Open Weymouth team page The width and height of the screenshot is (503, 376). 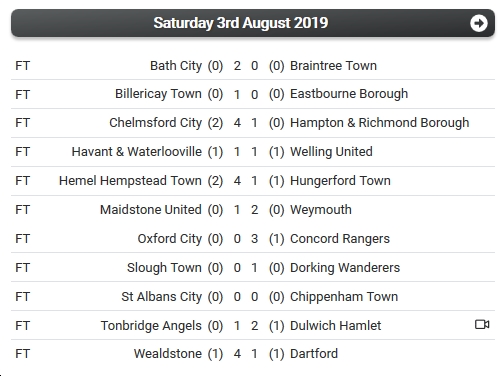(x=321, y=210)
